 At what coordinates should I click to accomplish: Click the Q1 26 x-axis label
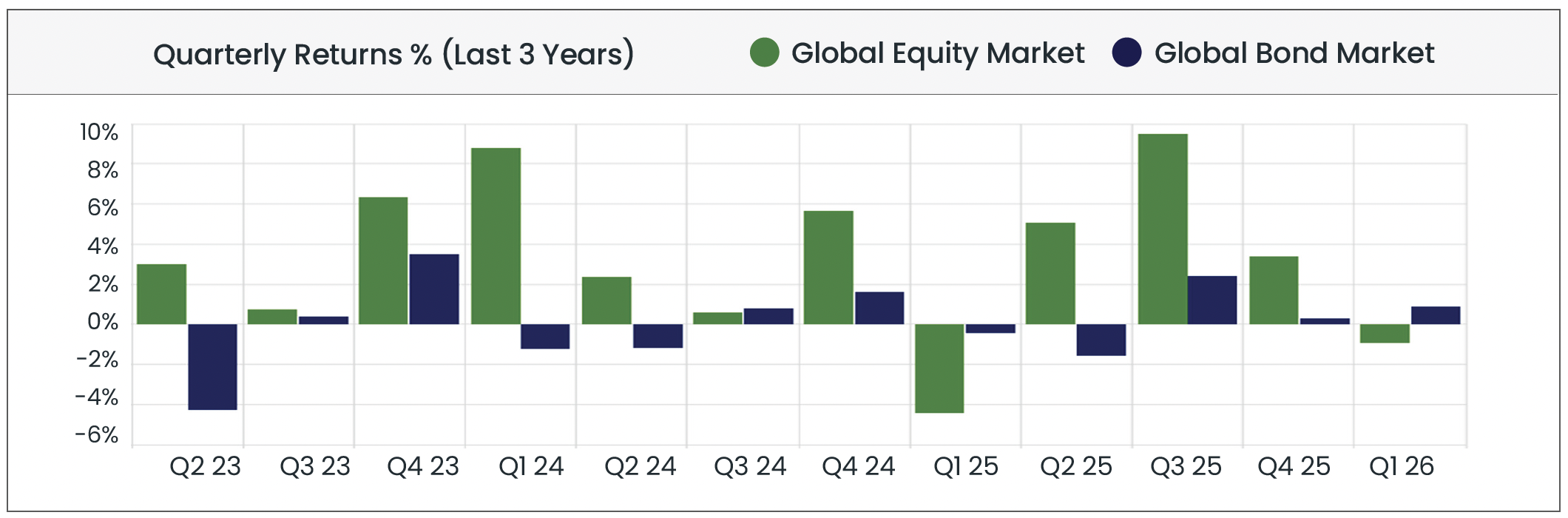click(1401, 466)
